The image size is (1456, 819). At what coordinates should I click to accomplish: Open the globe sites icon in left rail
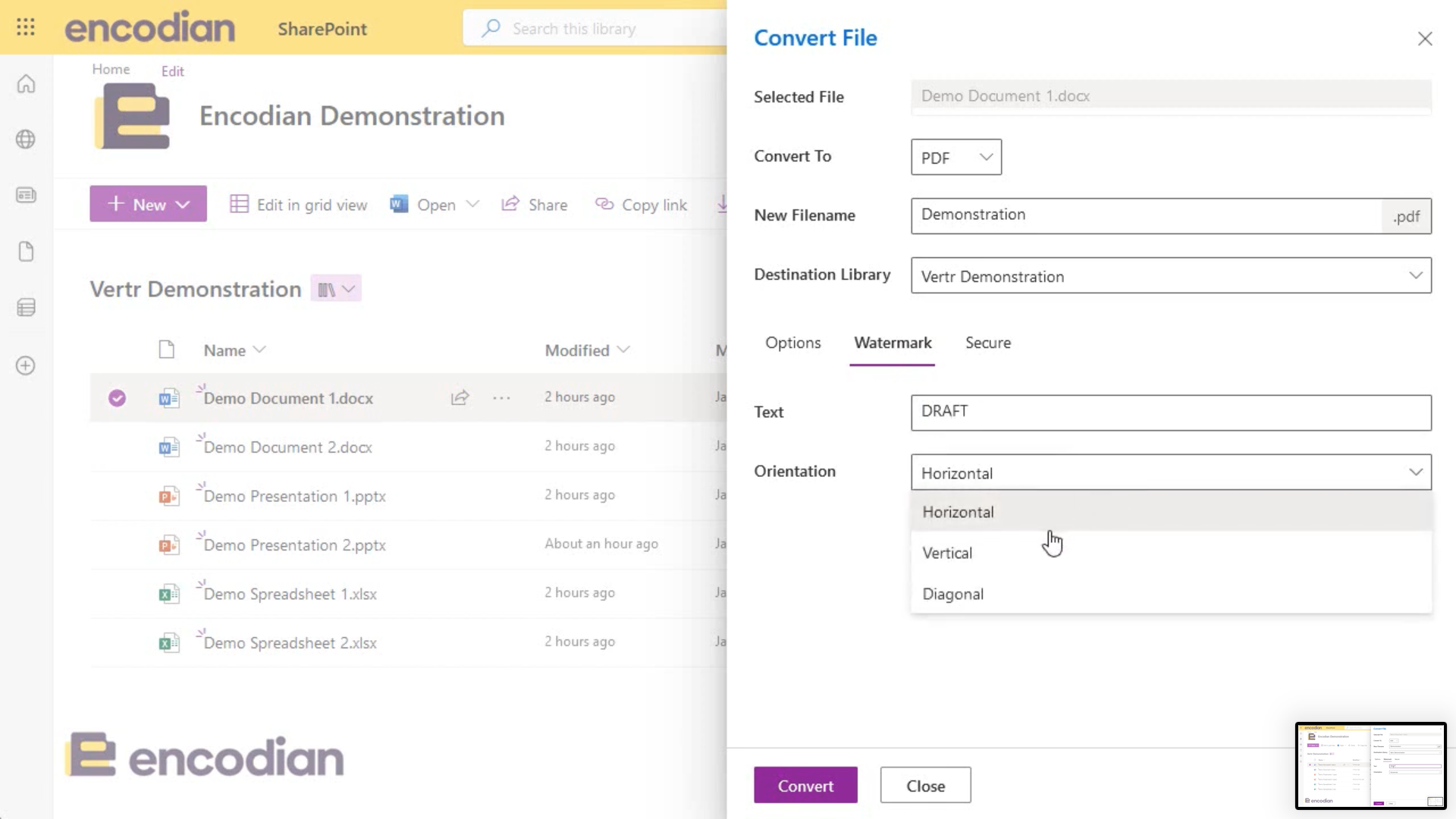click(26, 140)
